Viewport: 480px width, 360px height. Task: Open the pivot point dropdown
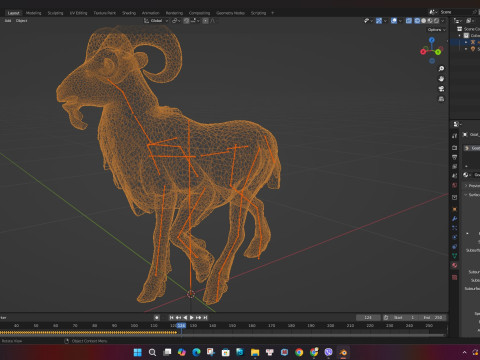tap(176, 21)
